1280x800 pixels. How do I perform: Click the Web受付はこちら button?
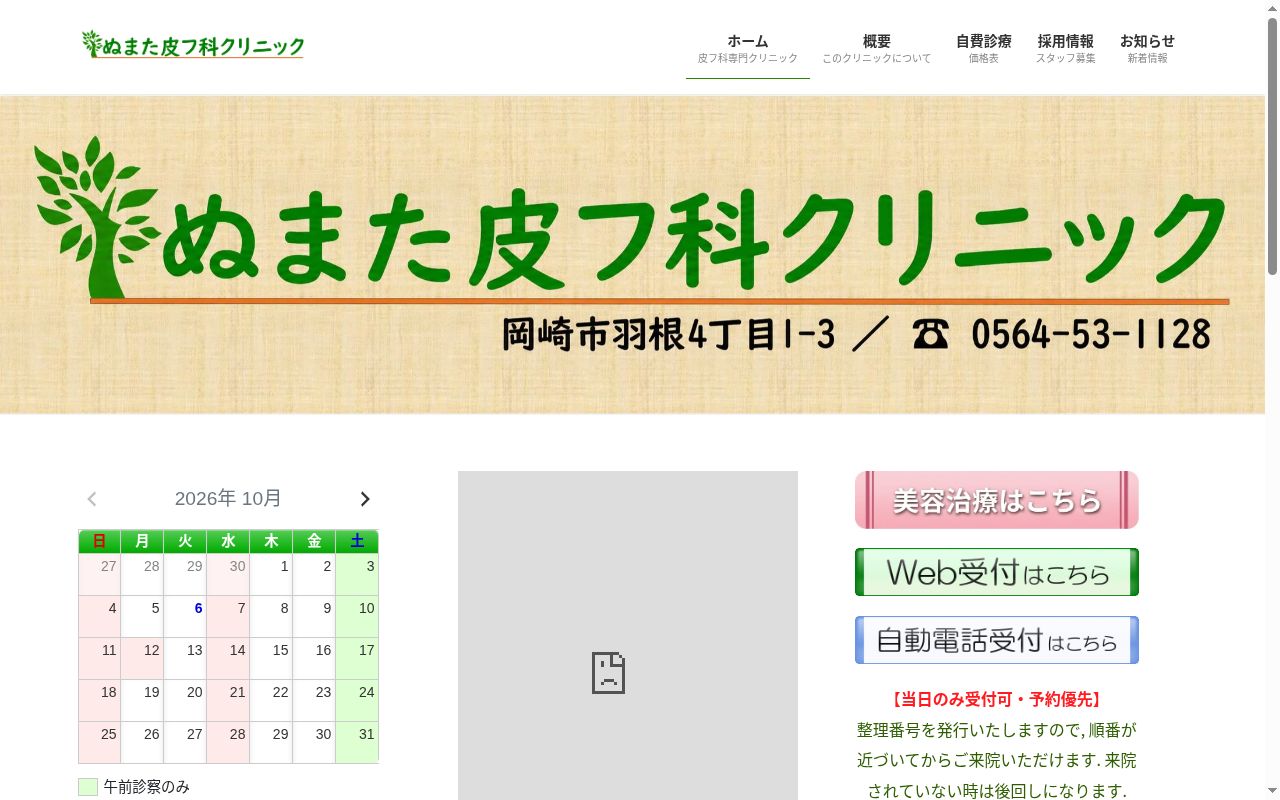tap(997, 572)
